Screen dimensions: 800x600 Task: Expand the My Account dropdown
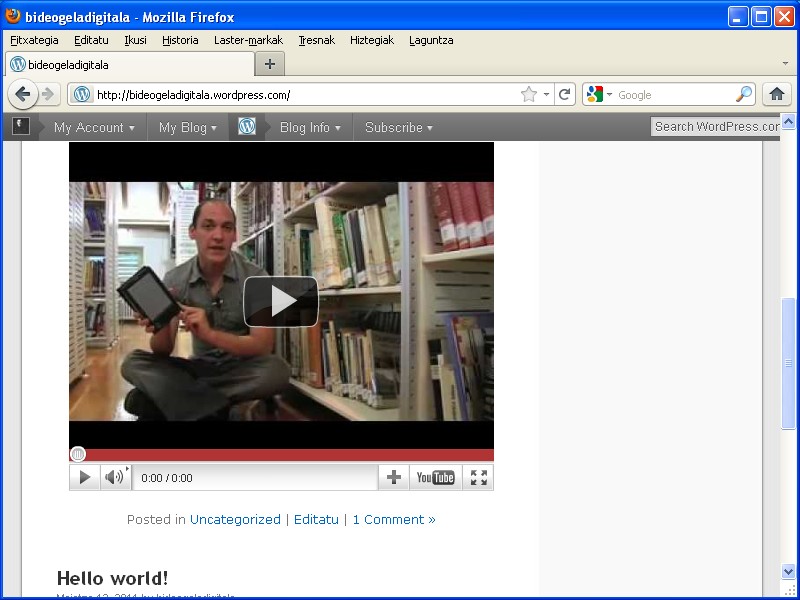94,127
